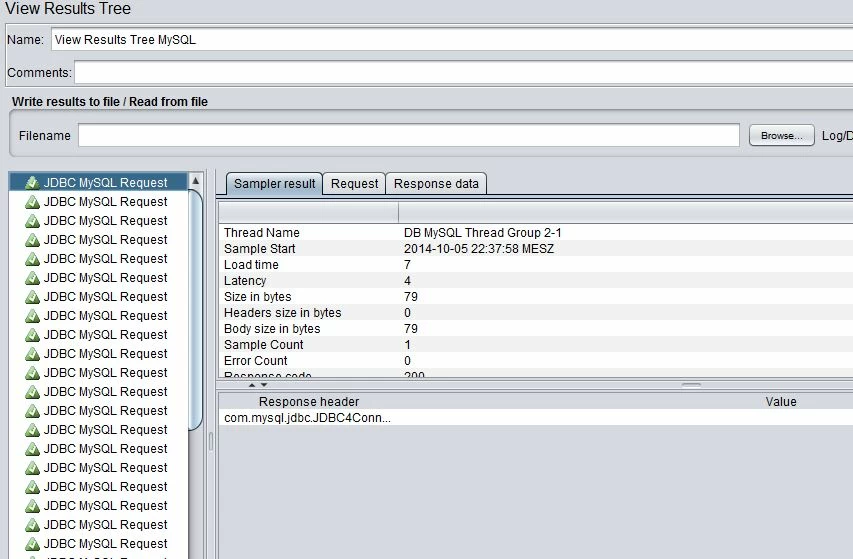Click the Name field containing View Results Tree MySQL
Image resolution: width=853 pixels, height=559 pixels.
point(452,40)
